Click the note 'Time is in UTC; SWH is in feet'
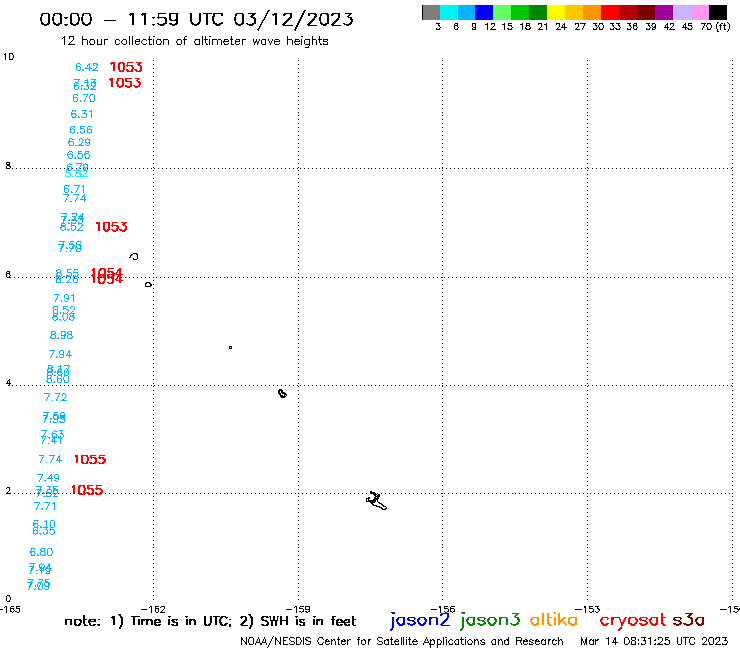The width and height of the screenshot is (740, 650). [210, 621]
